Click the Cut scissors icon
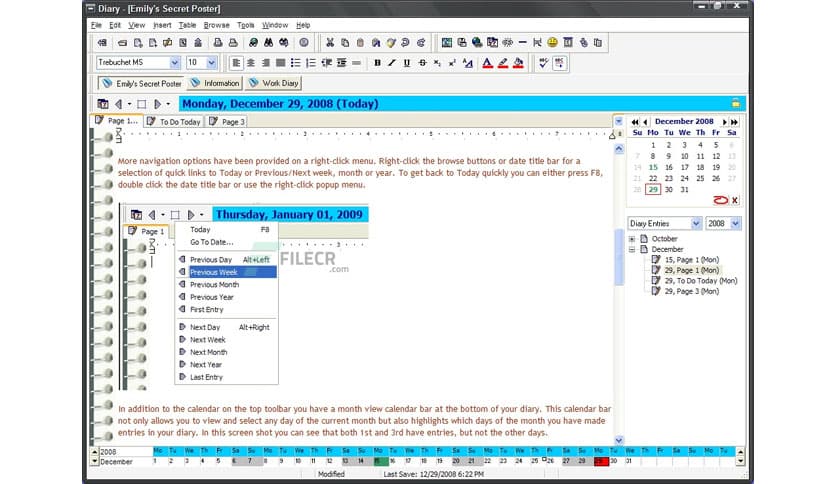Image resolution: width=836 pixels, height=484 pixels. point(330,43)
